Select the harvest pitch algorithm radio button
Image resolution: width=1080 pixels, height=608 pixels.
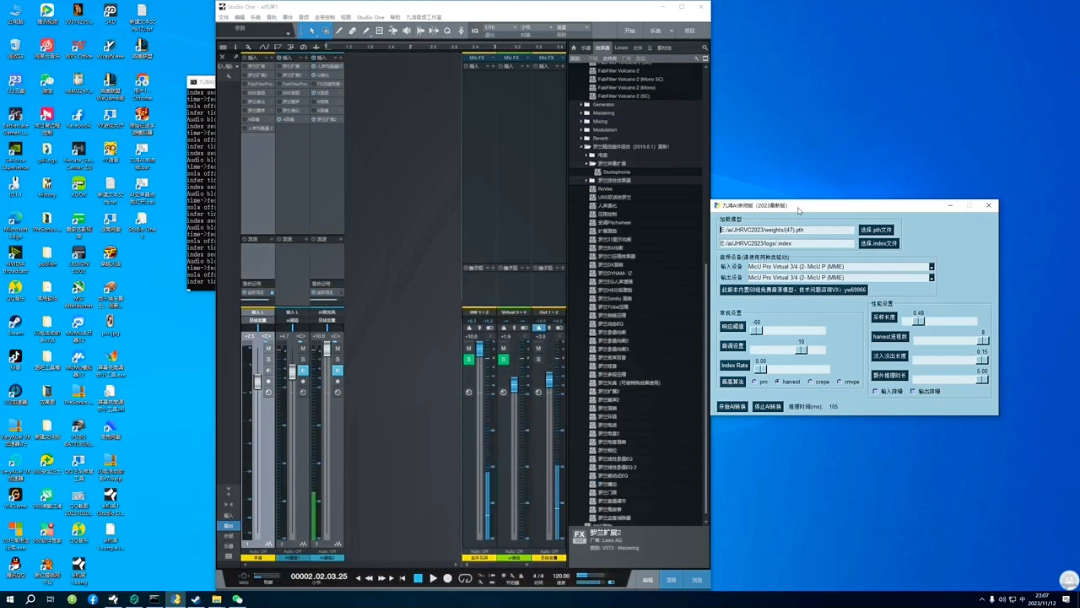(778, 381)
